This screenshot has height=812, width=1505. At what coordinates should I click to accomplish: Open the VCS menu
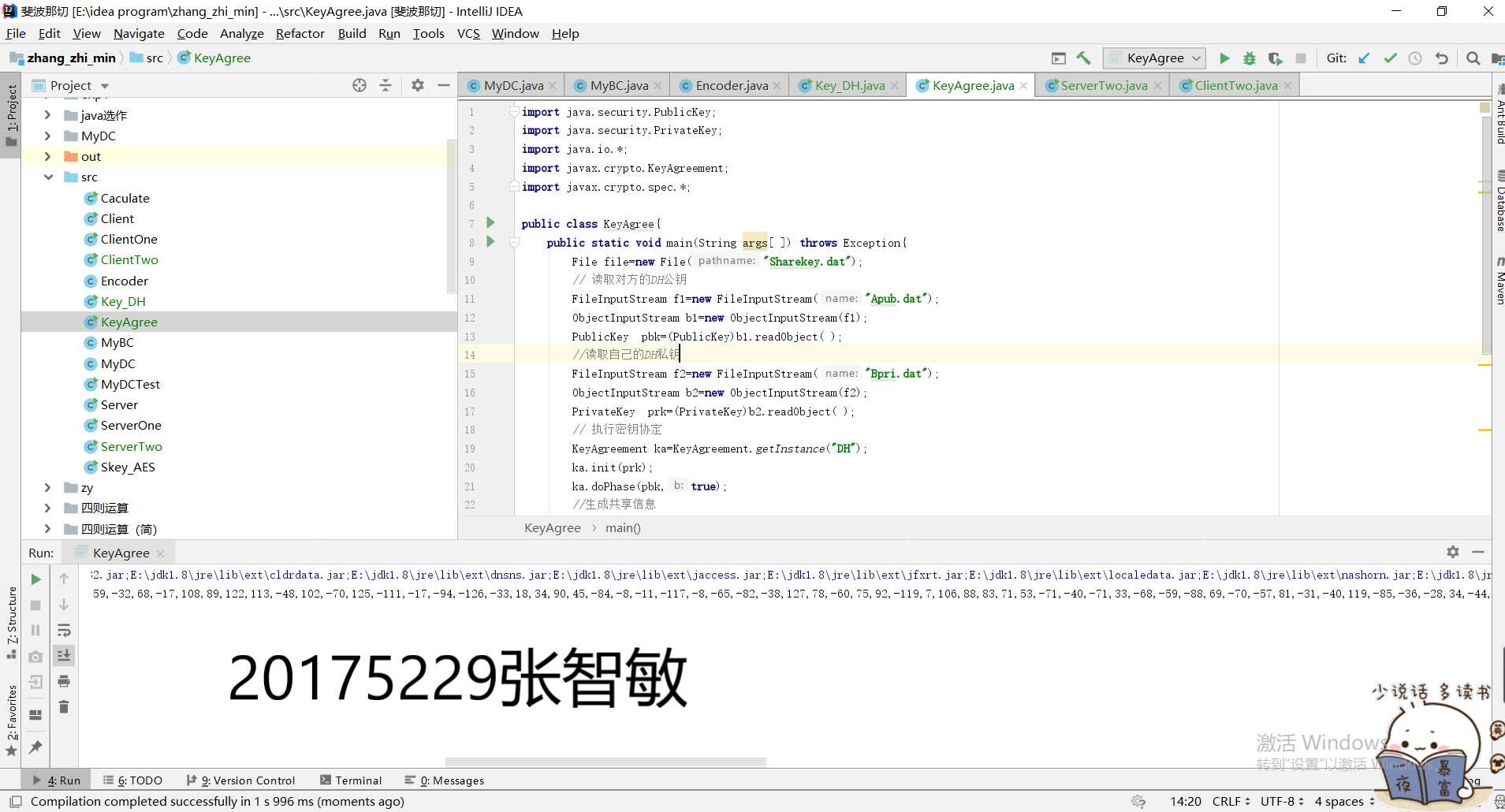[468, 33]
